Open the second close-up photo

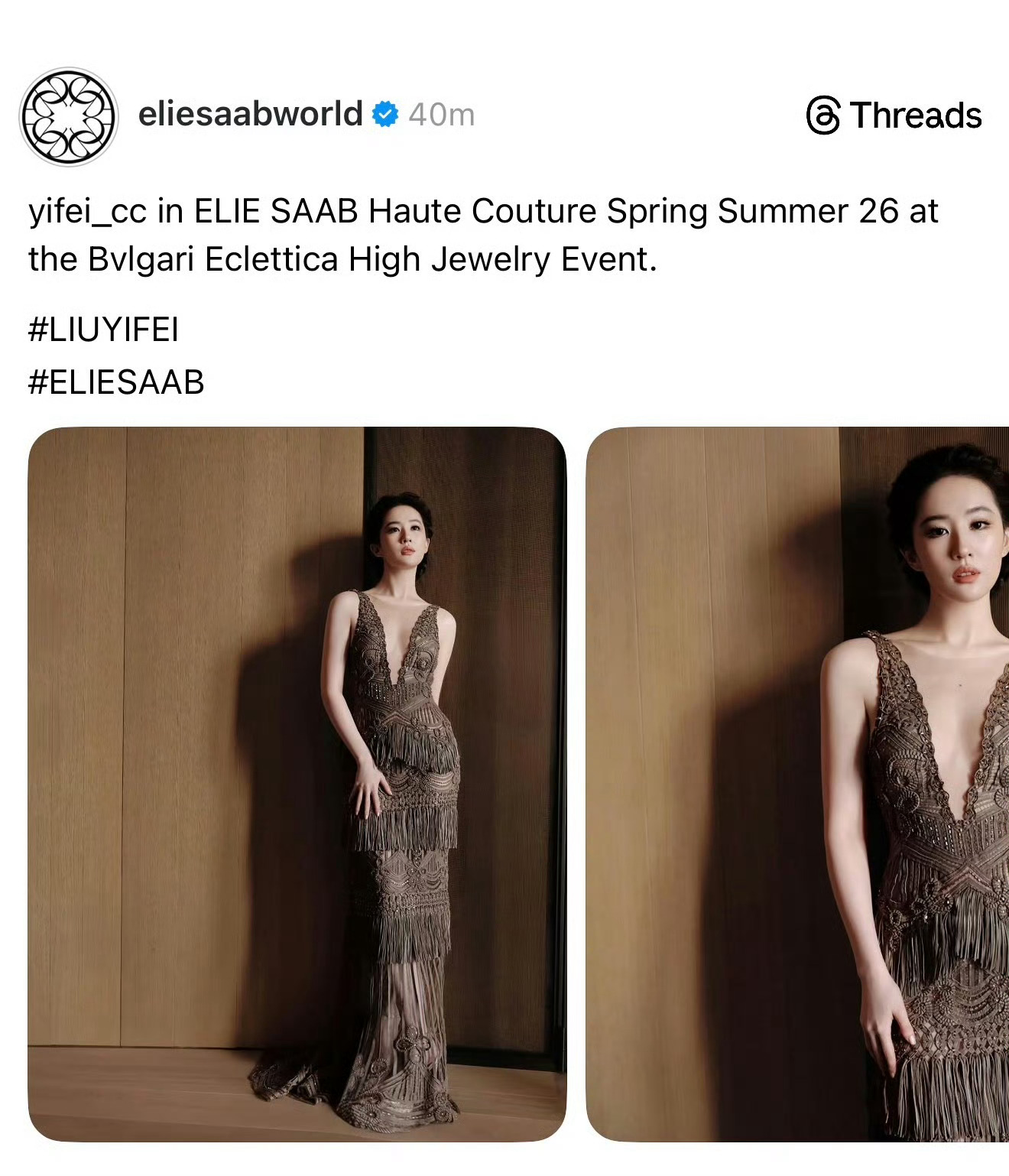797,784
